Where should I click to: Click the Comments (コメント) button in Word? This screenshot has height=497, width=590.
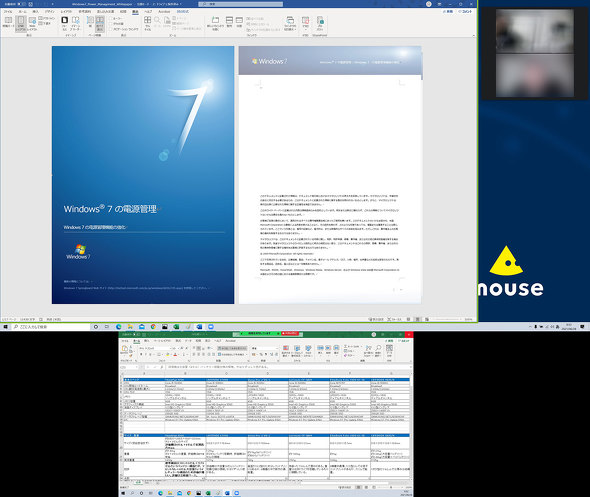[465, 12]
